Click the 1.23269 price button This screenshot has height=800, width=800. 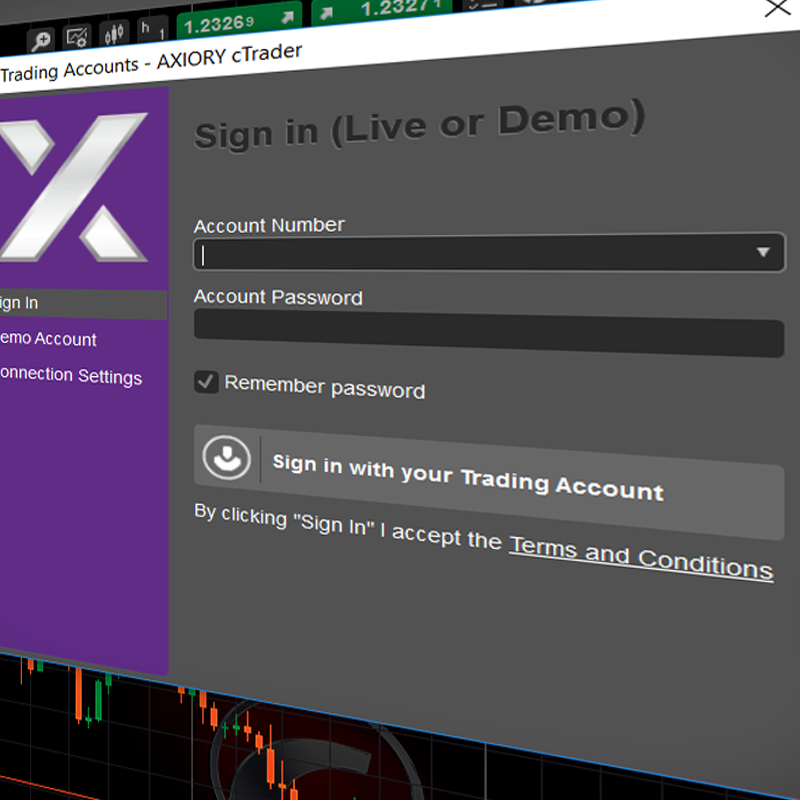(x=239, y=22)
